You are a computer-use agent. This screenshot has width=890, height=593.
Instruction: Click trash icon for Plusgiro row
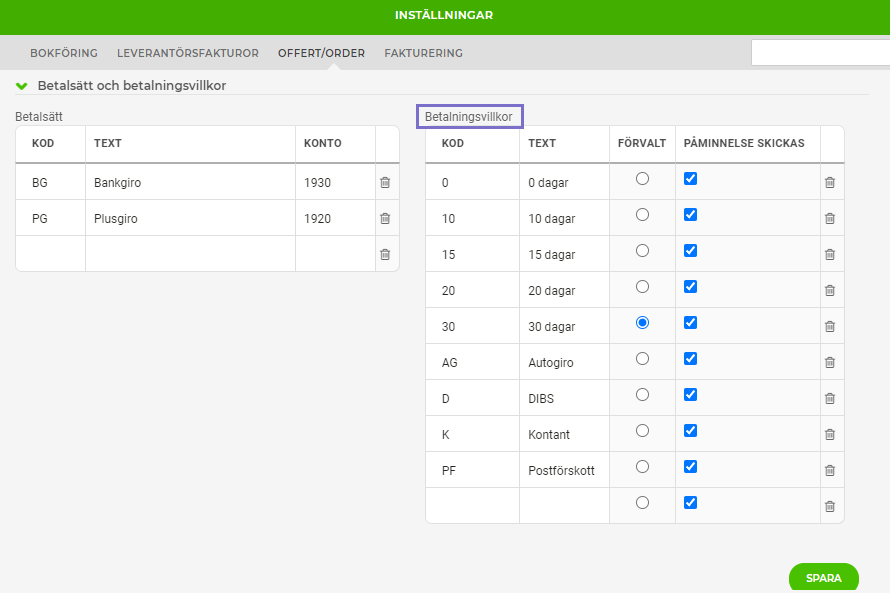tap(385, 219)
